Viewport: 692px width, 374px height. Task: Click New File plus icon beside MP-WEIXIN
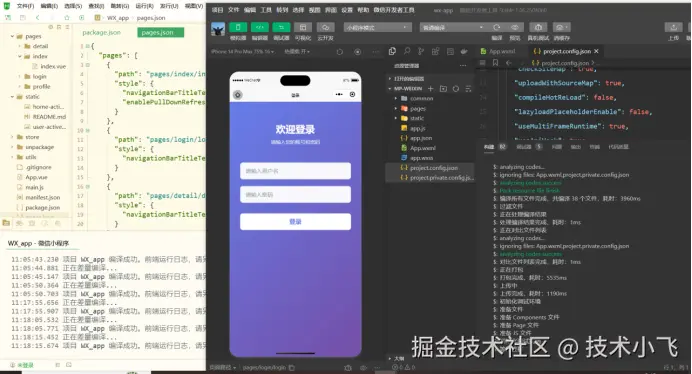431,89
